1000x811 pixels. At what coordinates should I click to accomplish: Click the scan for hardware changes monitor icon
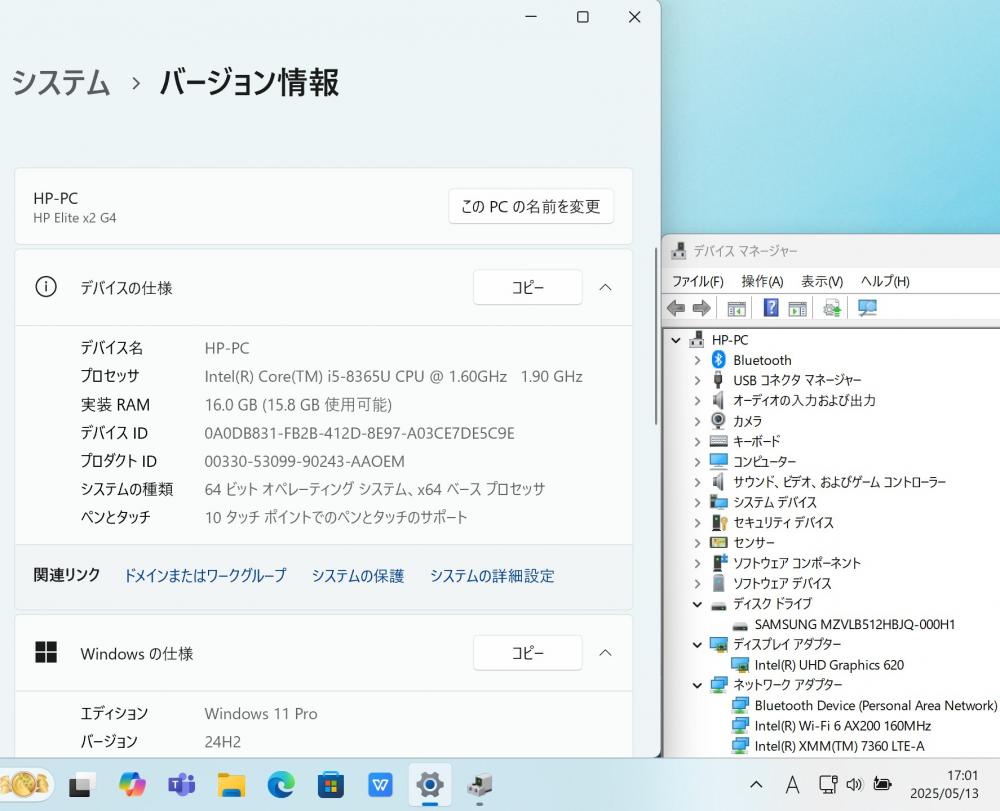pos(867,309)
